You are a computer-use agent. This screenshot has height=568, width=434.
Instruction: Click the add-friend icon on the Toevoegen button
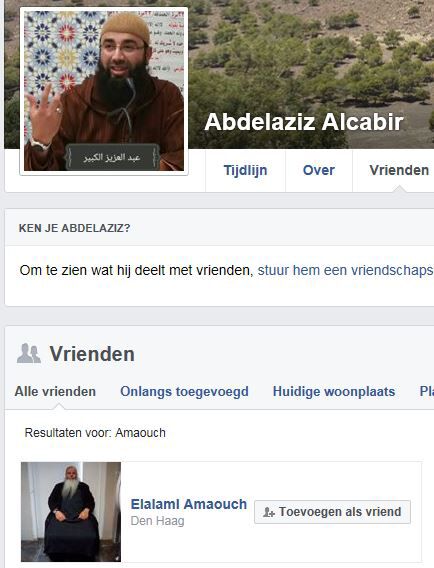coord(268,512)
